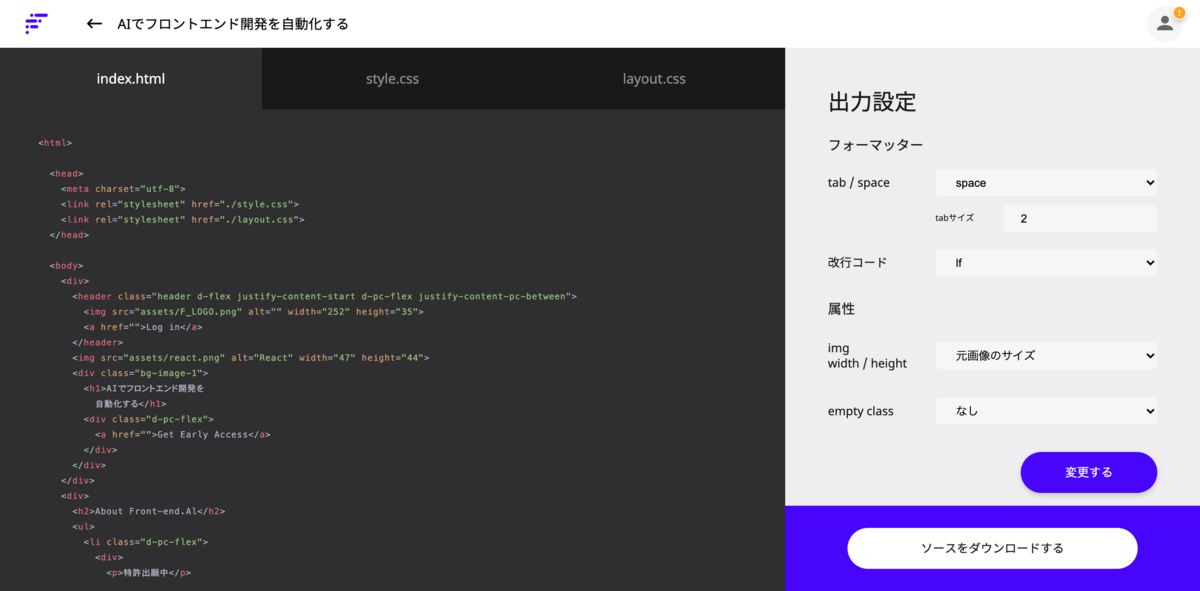Switch to the style.css tab
This screenshot has width=1200, height=591.
392,78
